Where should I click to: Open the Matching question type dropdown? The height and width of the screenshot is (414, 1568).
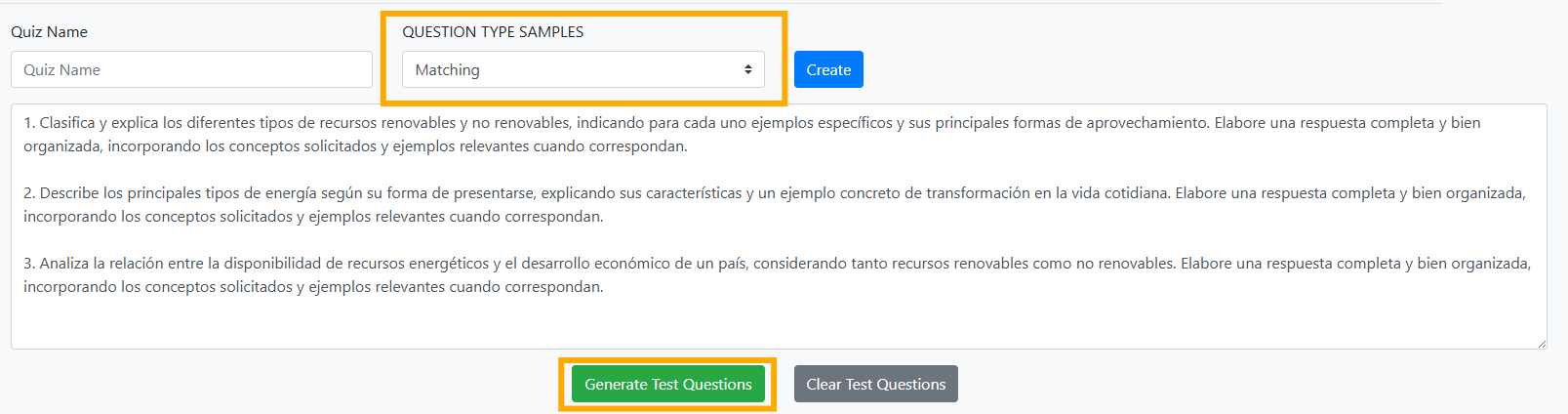coord(583,69)
